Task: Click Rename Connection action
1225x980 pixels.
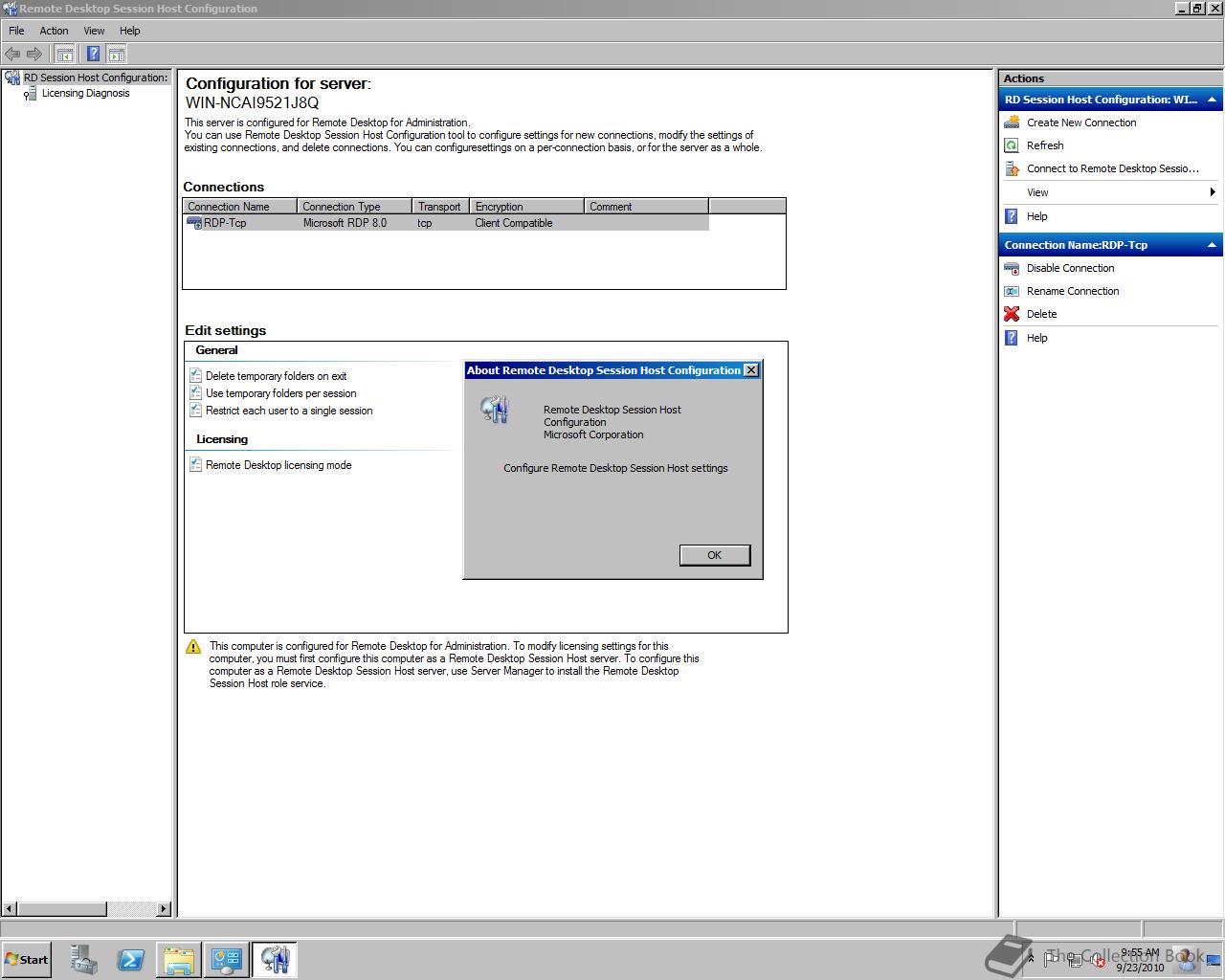Action: pyautogui.click(x=1073, y=291)
